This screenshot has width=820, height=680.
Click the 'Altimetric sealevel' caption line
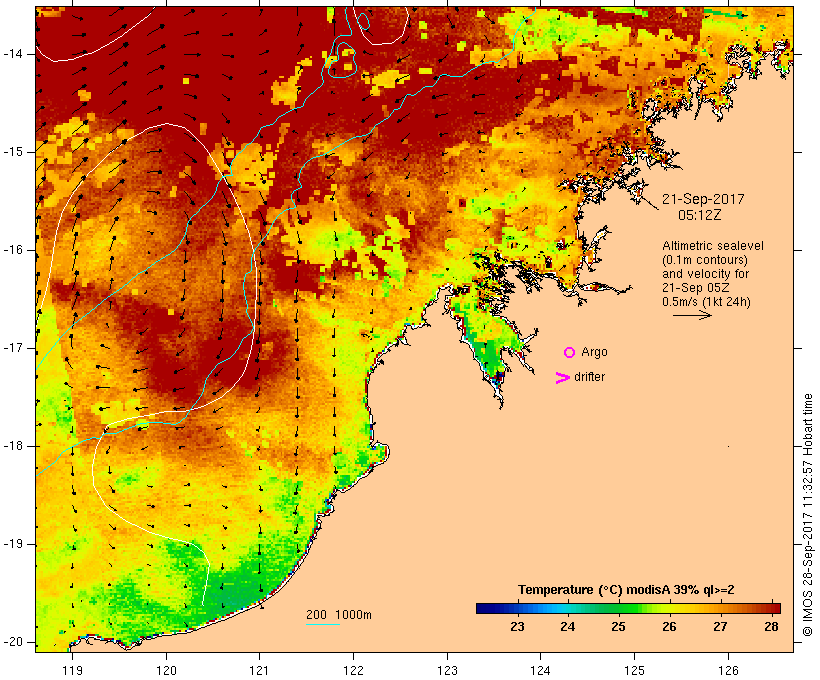713,246
